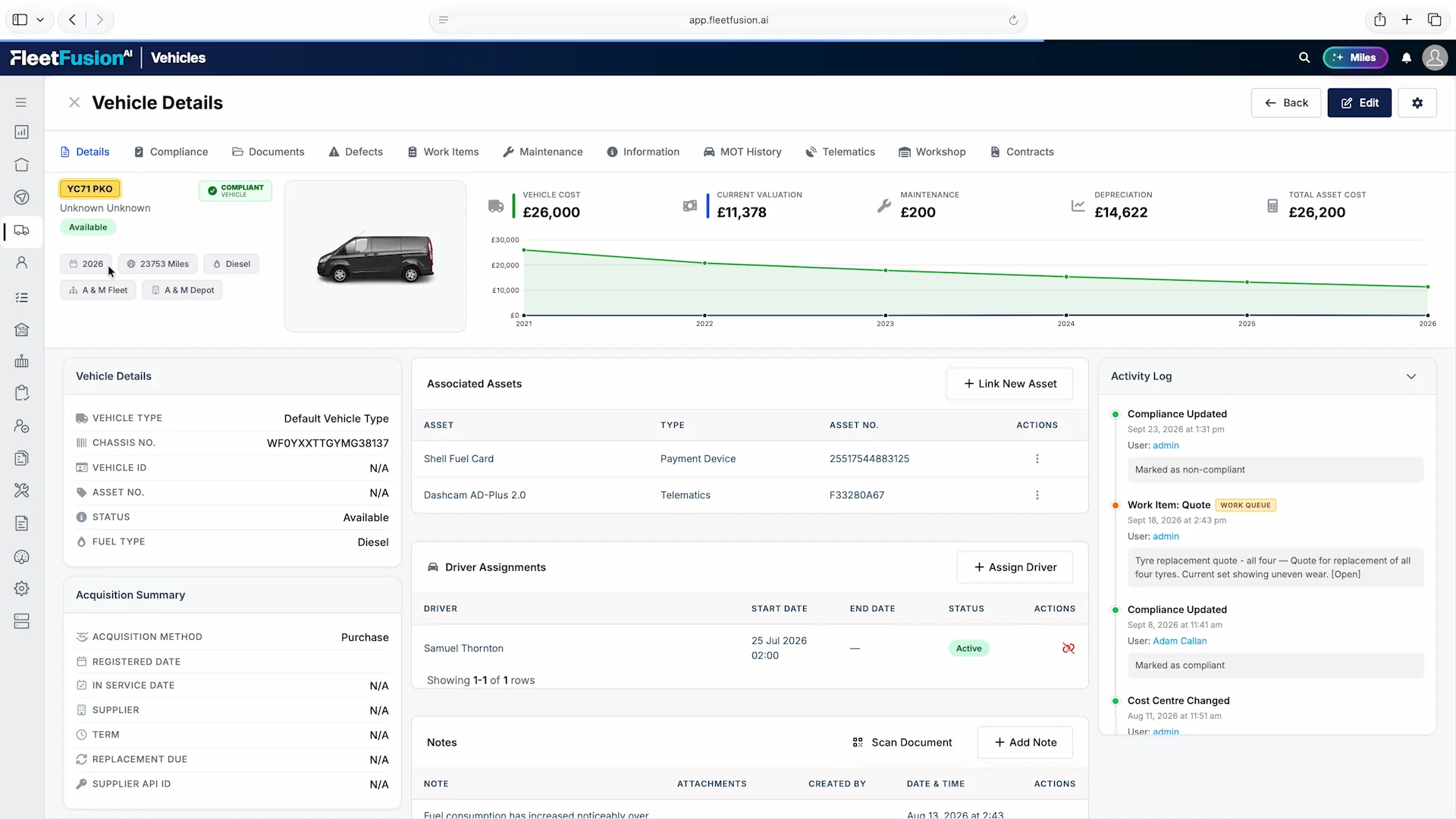Click Assign Driver button
This screenshot has width=1456, height=819.
tap(1015, 567)
